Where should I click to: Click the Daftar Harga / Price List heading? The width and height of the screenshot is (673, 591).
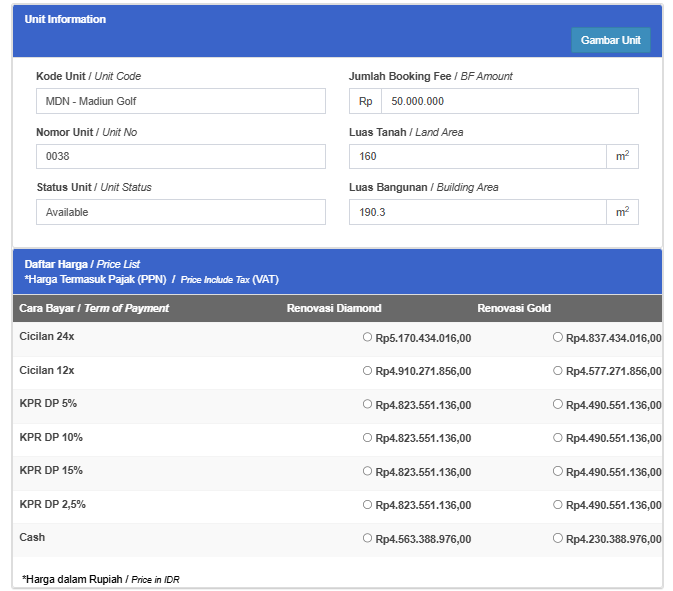click(x=82, y=264)
